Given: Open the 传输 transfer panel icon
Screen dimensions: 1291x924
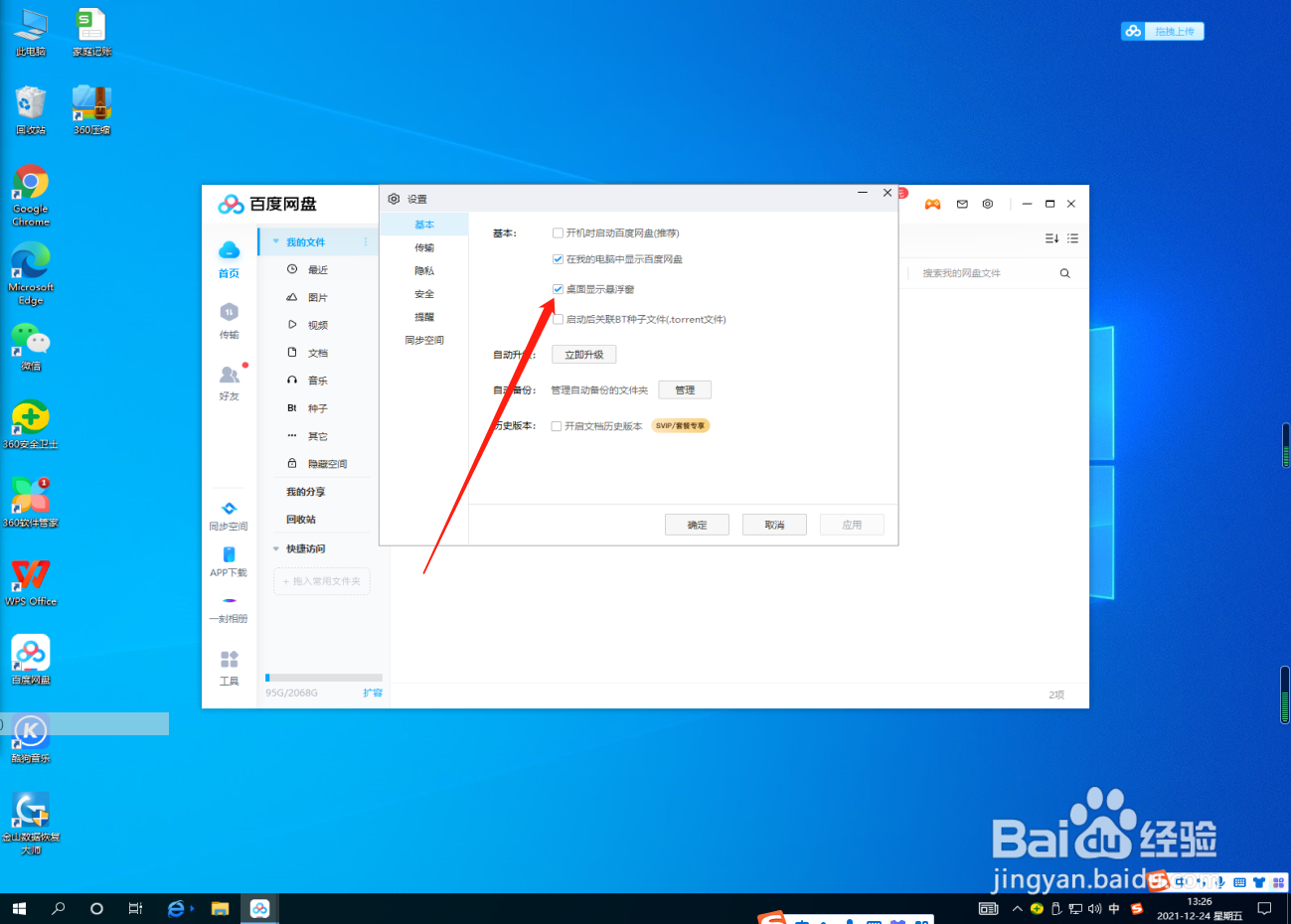Looking at the screenshot, I should [x=229, y=320].
